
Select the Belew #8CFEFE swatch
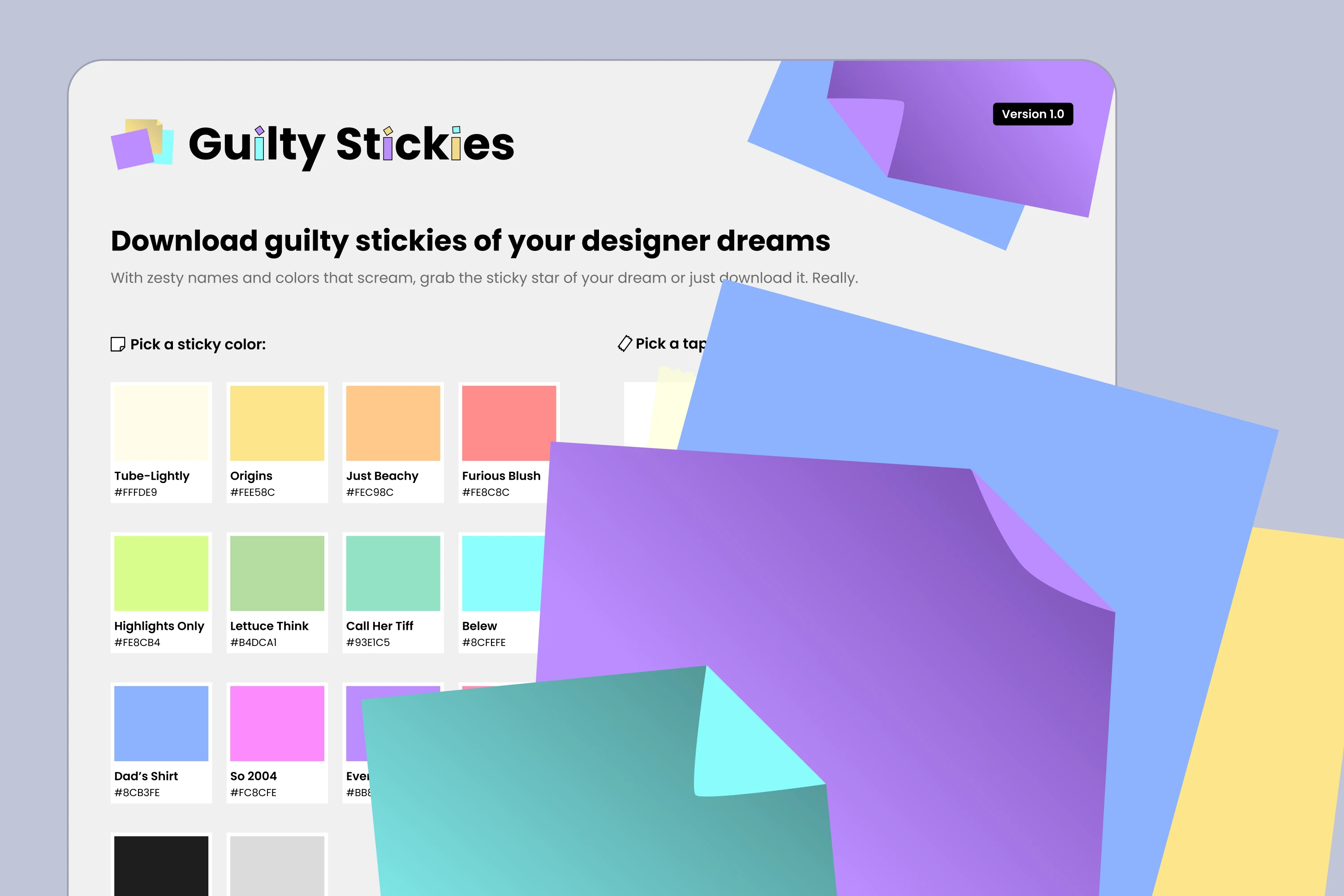click(500, 573)
